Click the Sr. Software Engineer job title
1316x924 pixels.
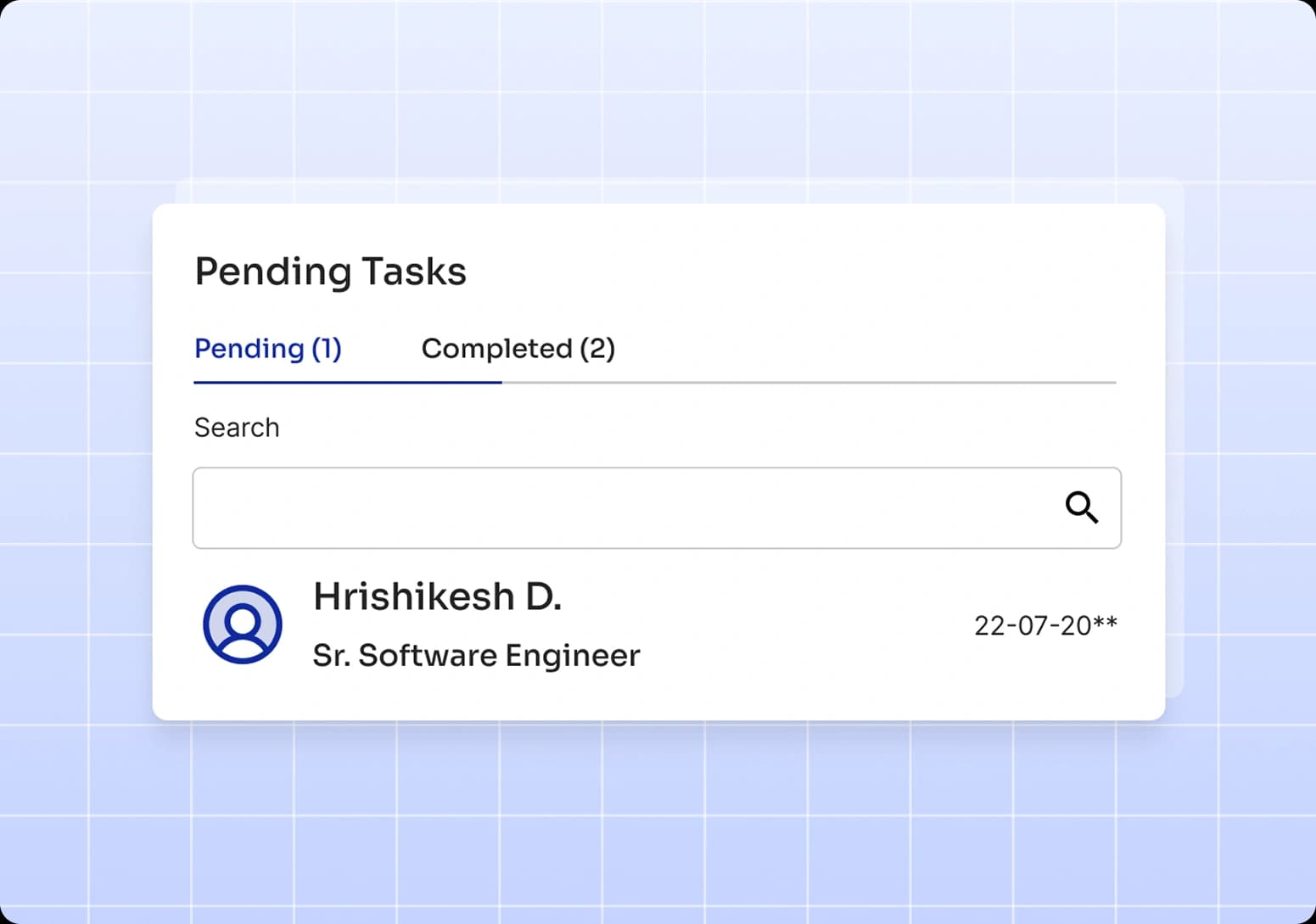(x=476, y=655)
